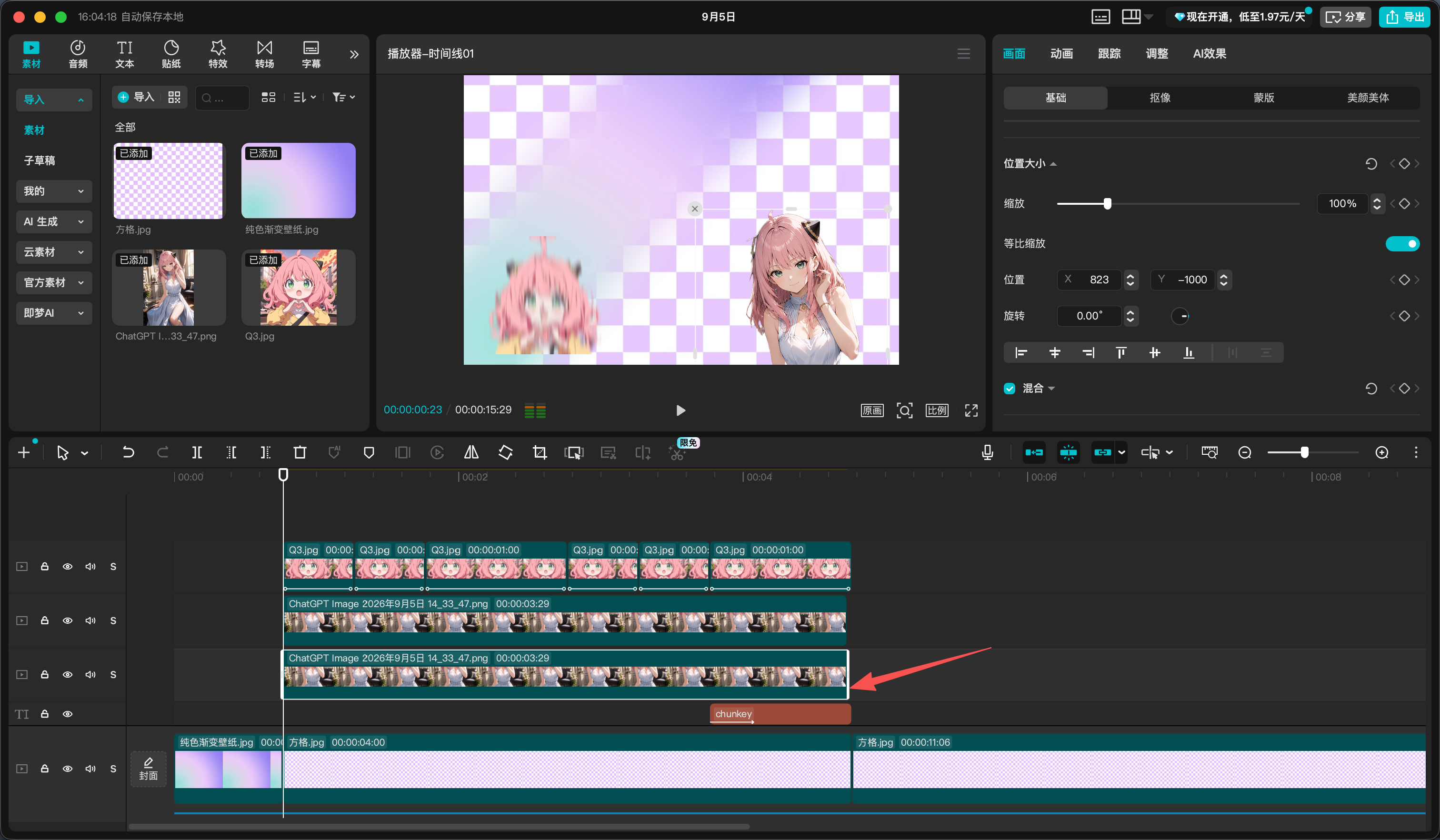The height and width of the screenshot is (840, 1440).
Task: Expand the AI 生成 sidebar section
Action: point(54,222)
